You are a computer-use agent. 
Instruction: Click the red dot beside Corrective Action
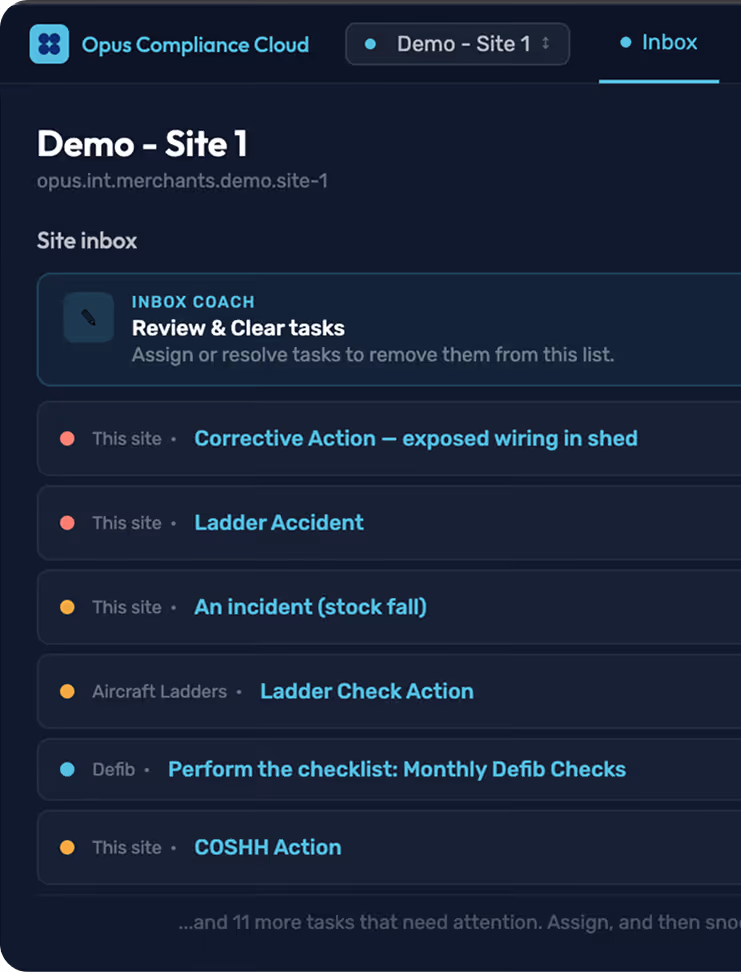[68, 439]
